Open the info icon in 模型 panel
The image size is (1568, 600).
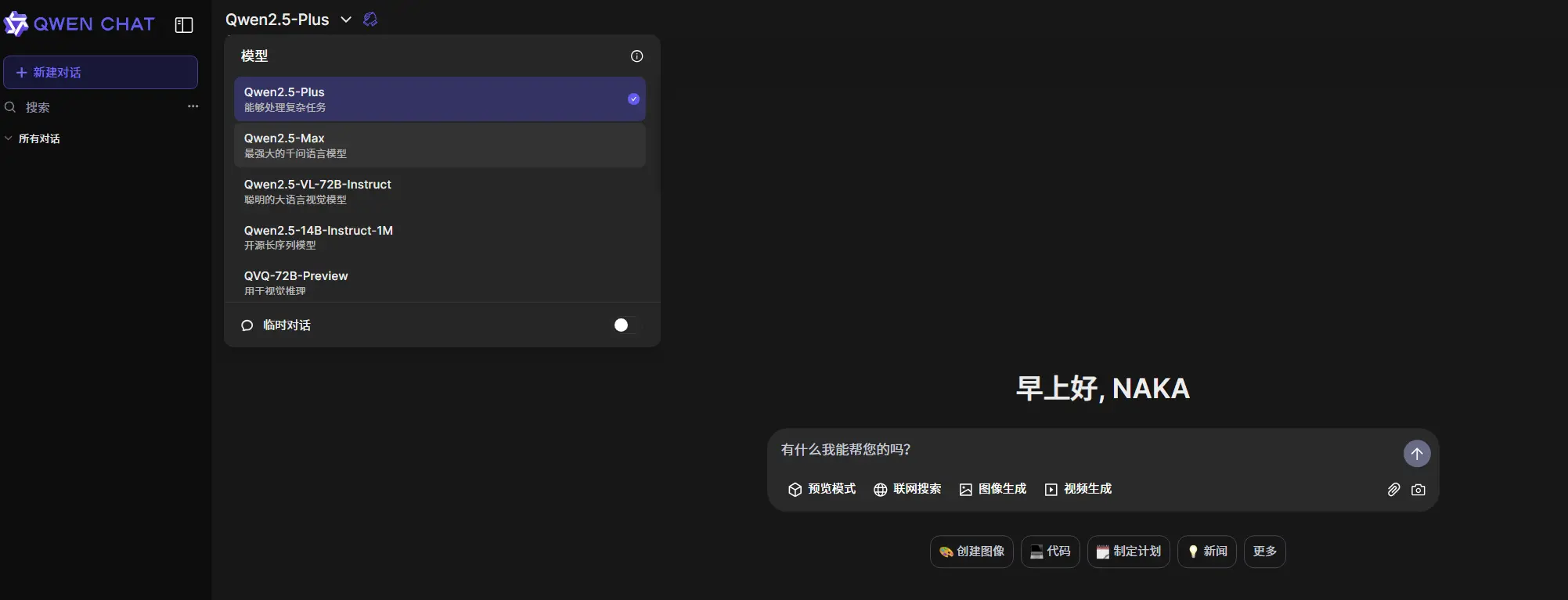point(636,56)
